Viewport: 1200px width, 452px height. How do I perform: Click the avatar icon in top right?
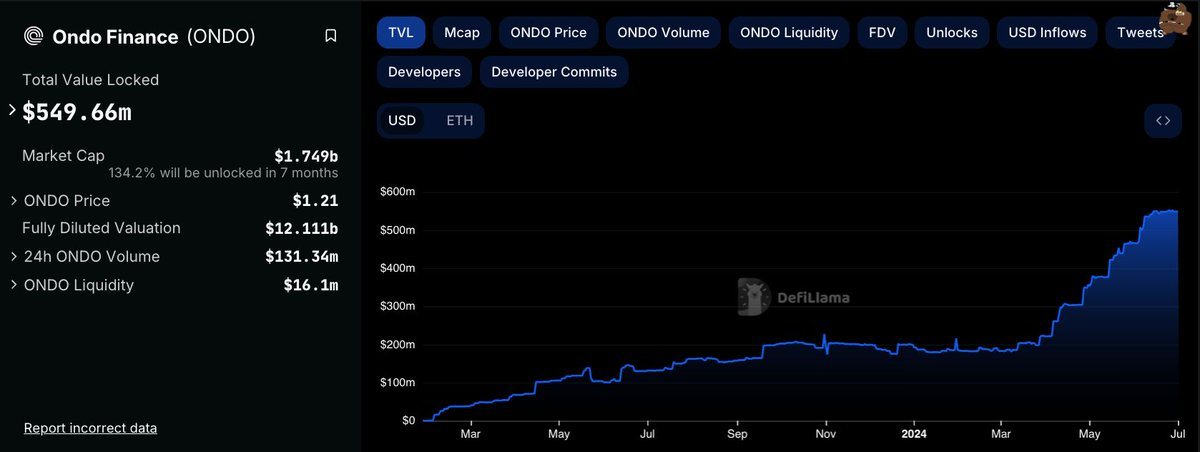coord(1177,17)
